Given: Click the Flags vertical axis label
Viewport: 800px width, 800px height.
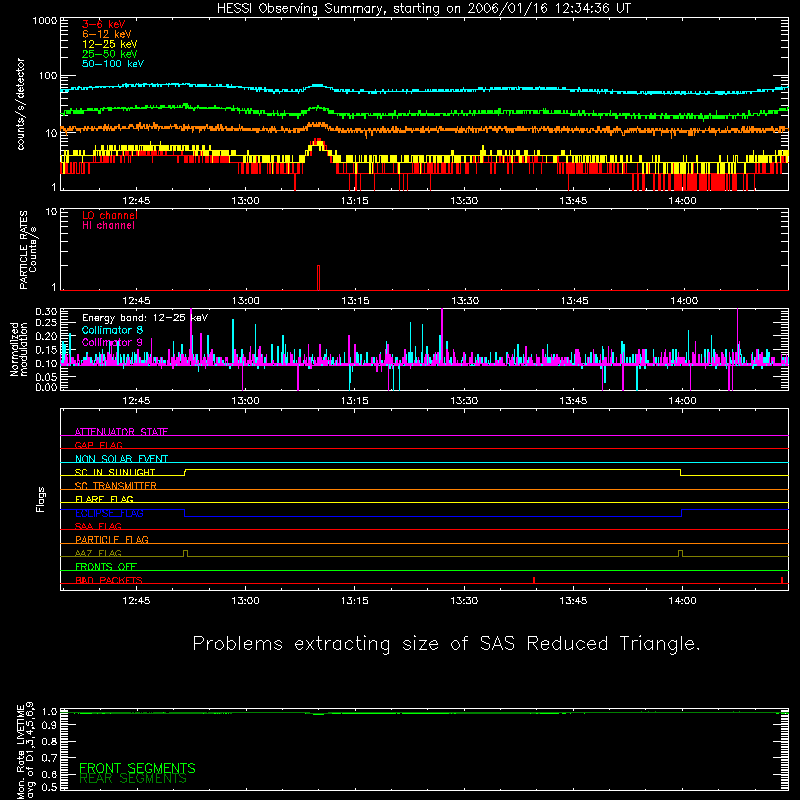Looking at the screenshot, I should pyautogui.click(x=41, y=499).
